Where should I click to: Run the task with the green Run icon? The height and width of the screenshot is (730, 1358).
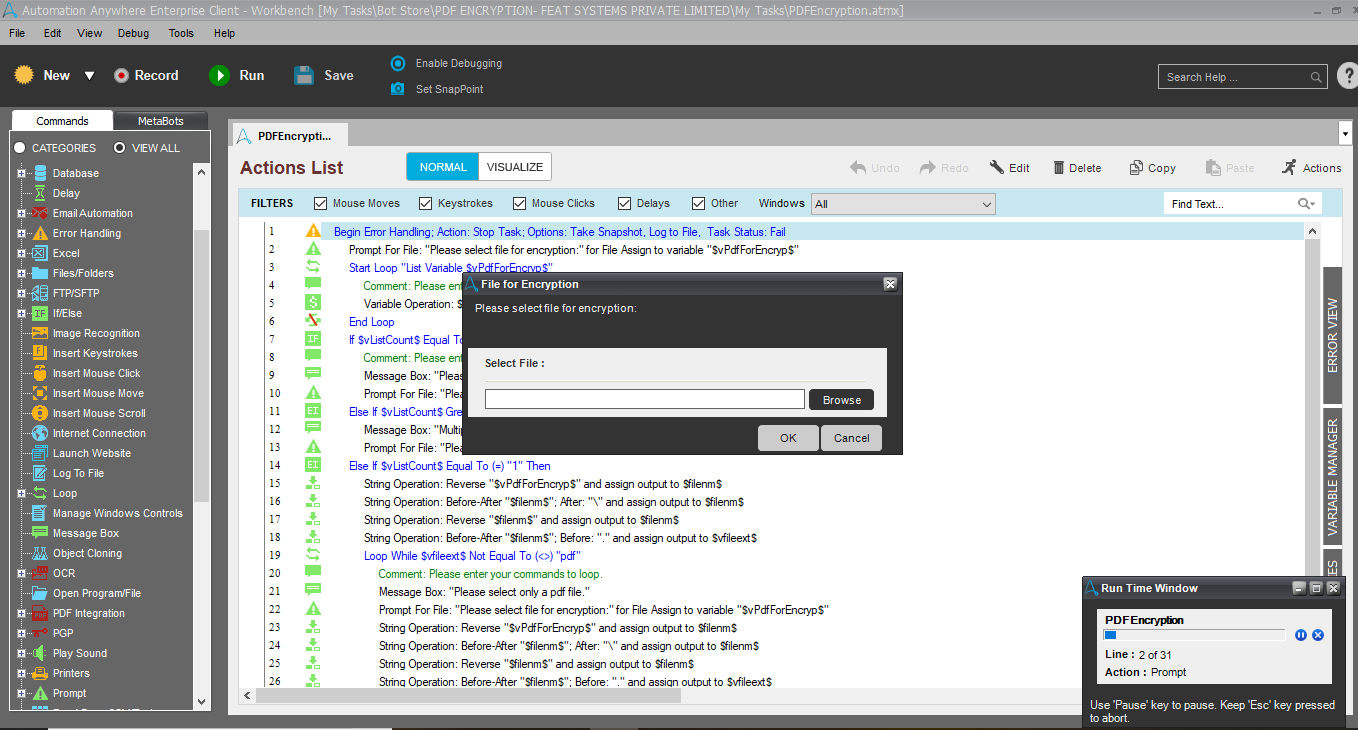tap(219, 75)
